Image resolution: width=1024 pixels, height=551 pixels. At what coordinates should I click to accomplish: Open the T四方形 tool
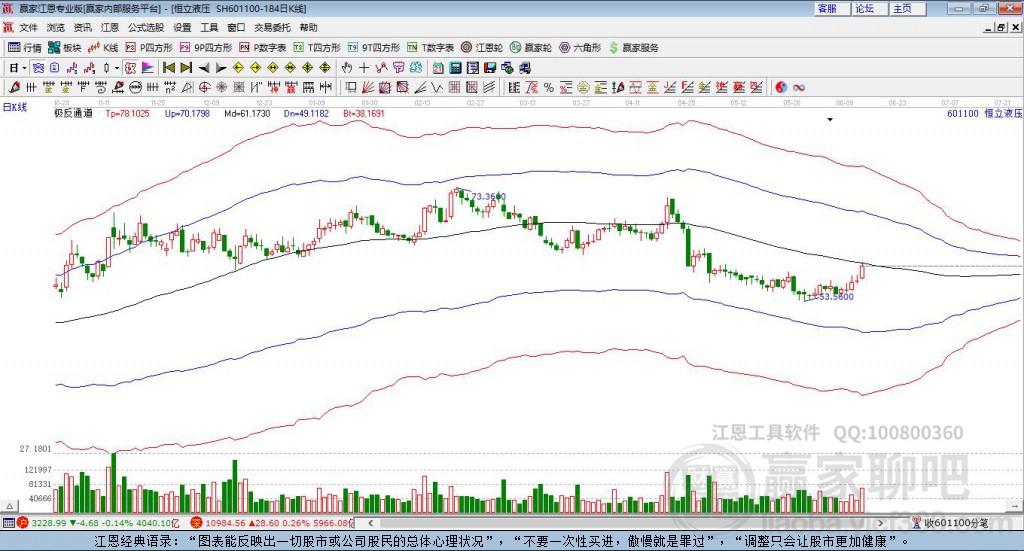pos(317,48)
